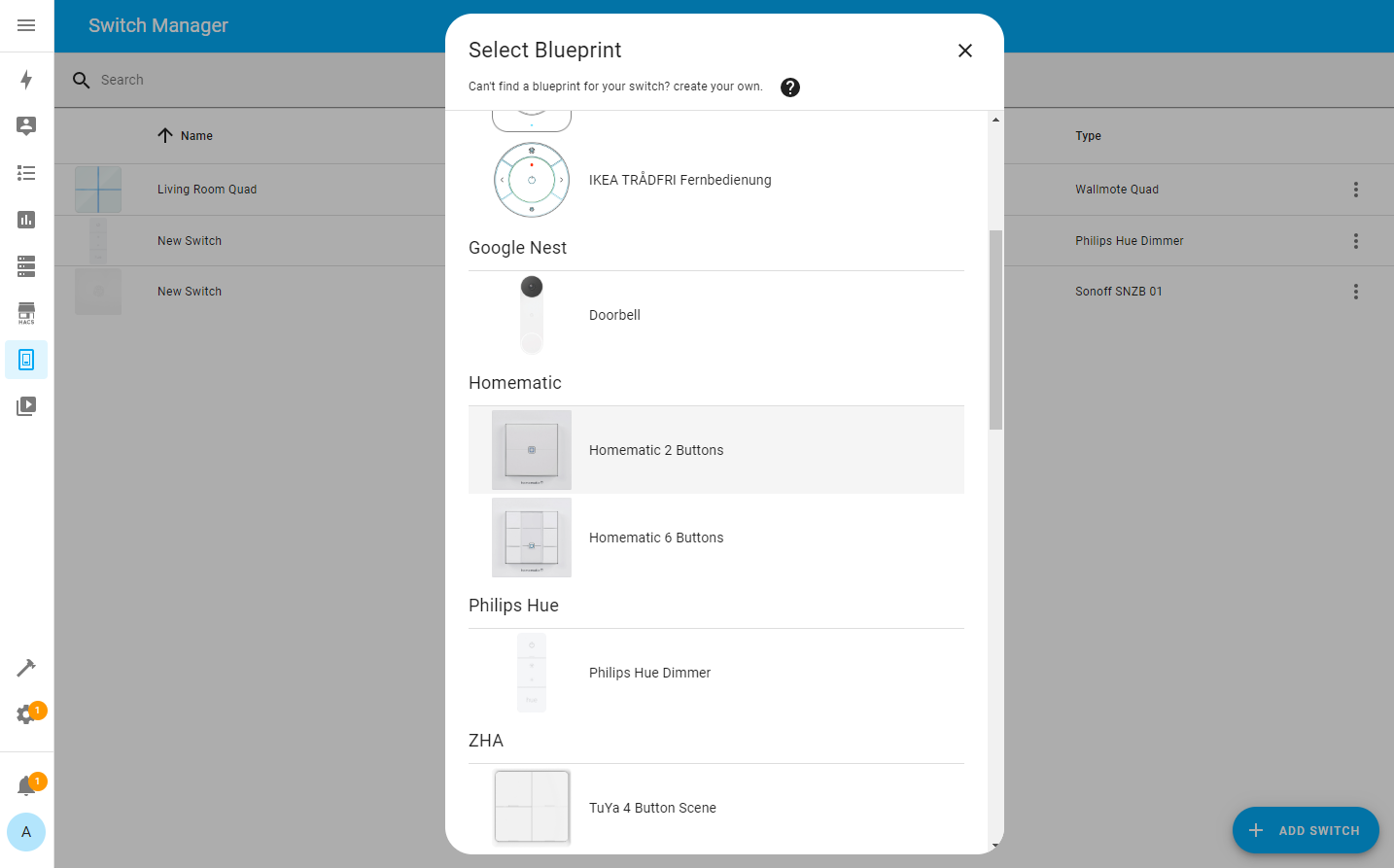
Task: Click Add Switch button
Action: tap(1306, 830)
